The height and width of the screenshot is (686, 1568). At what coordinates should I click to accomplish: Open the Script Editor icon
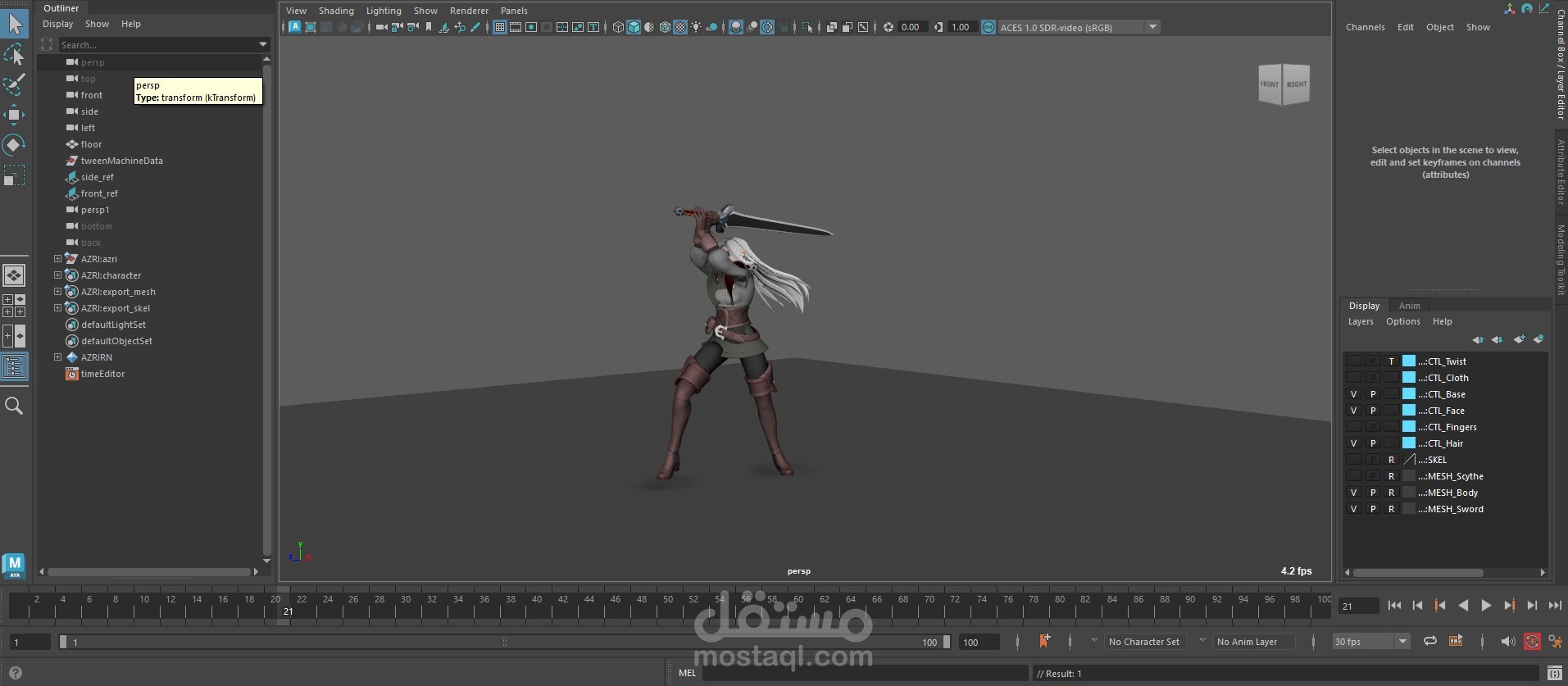click(x=1553, y=674)
